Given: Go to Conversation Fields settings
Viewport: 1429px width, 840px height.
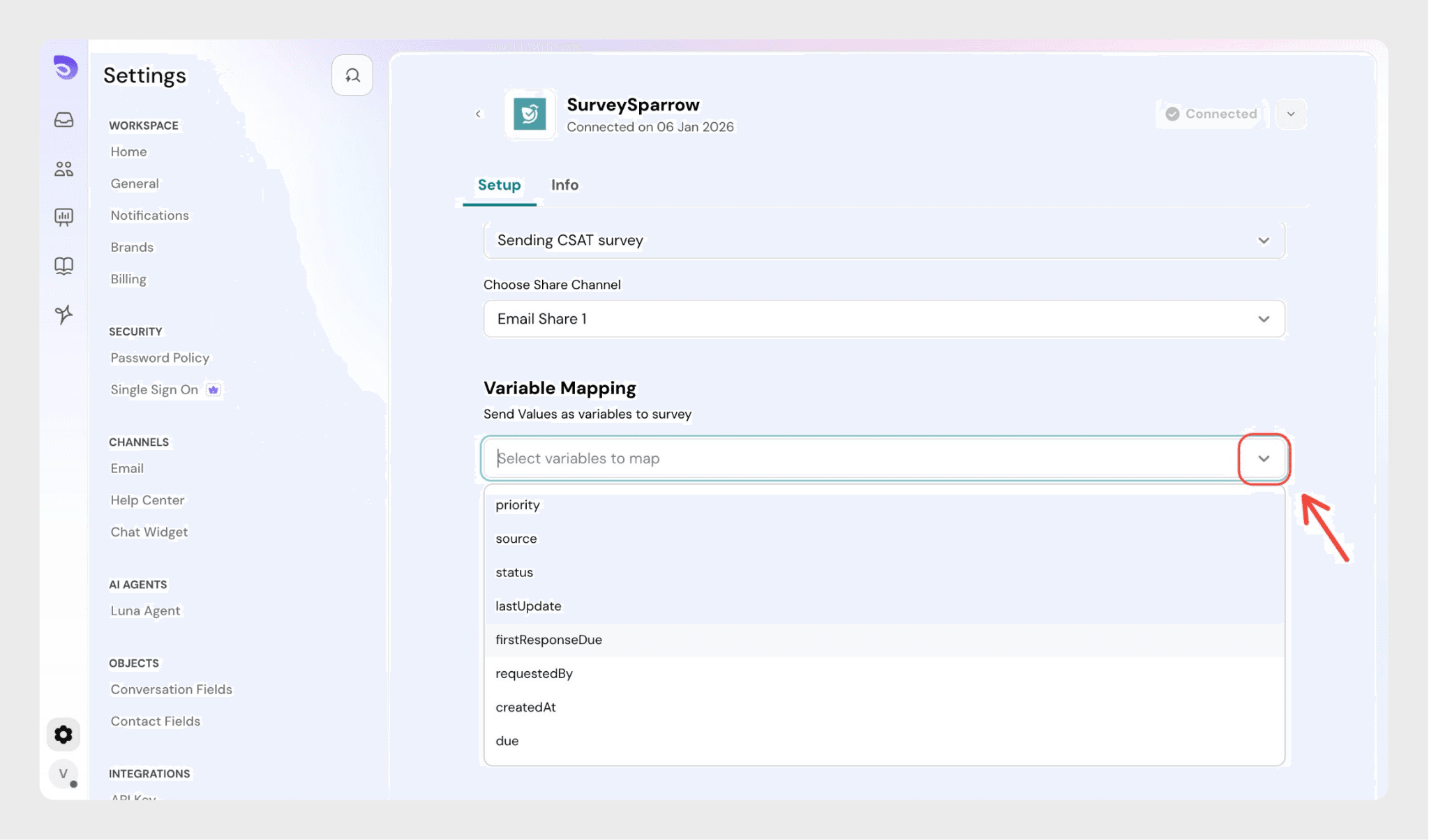Looking at the screenshot, I should [171, 689].
